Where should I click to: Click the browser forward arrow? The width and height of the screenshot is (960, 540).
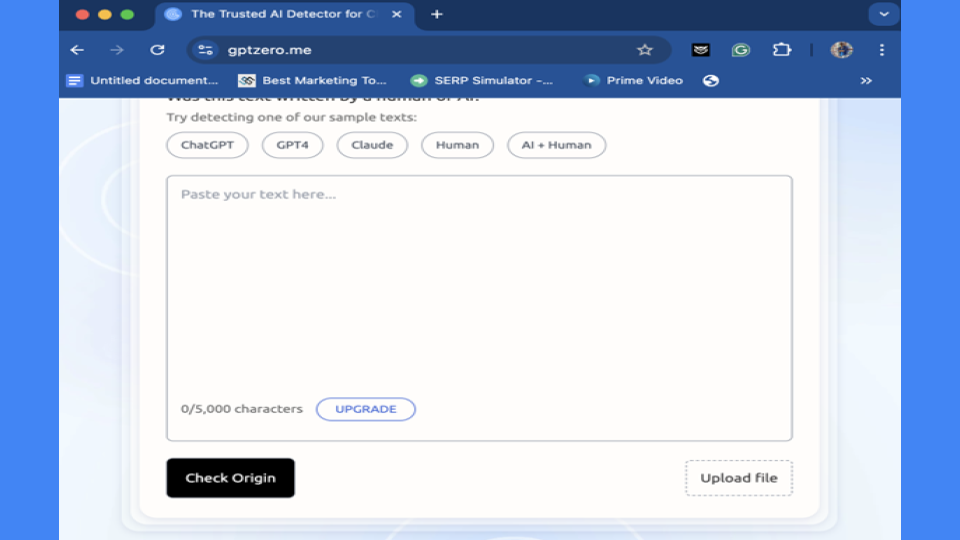(x=116, y=50)
